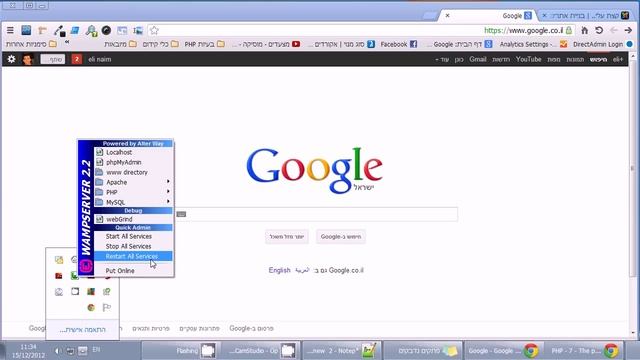Screen dimensions: 640x360
Task: Open the tray customize link (התאמה אישית)
Action: click(x=83, y=330)
